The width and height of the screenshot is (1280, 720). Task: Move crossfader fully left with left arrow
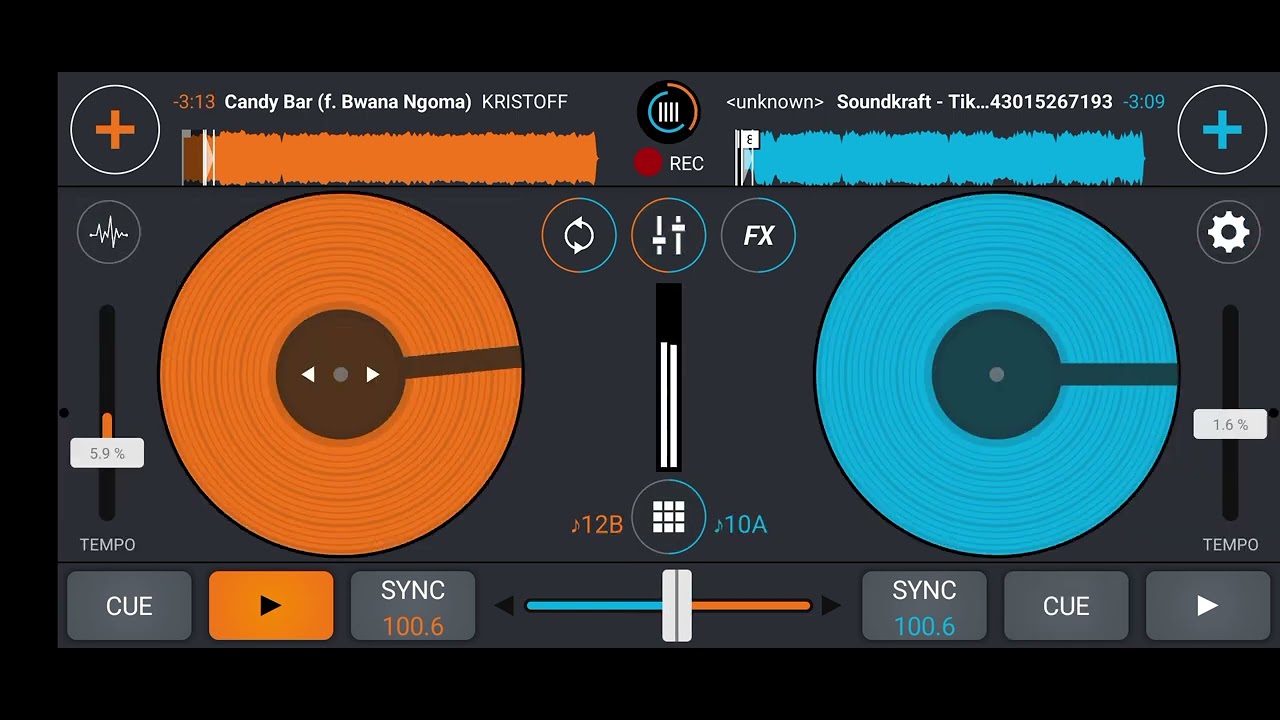pyautogui.click(x=505, y=605)
